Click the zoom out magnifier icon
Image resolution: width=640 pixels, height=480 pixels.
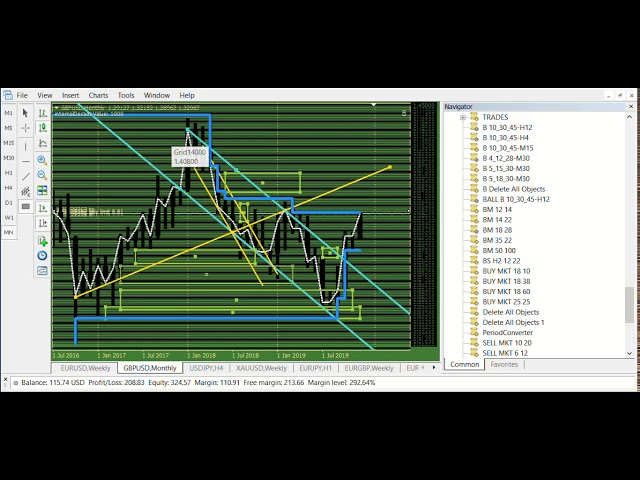(42, 175)
